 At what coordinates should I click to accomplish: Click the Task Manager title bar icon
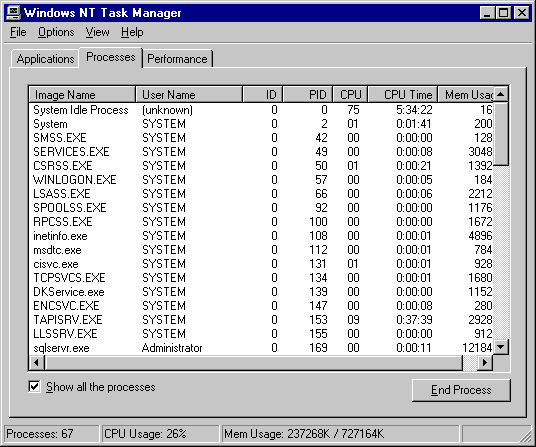coord(13,13)
